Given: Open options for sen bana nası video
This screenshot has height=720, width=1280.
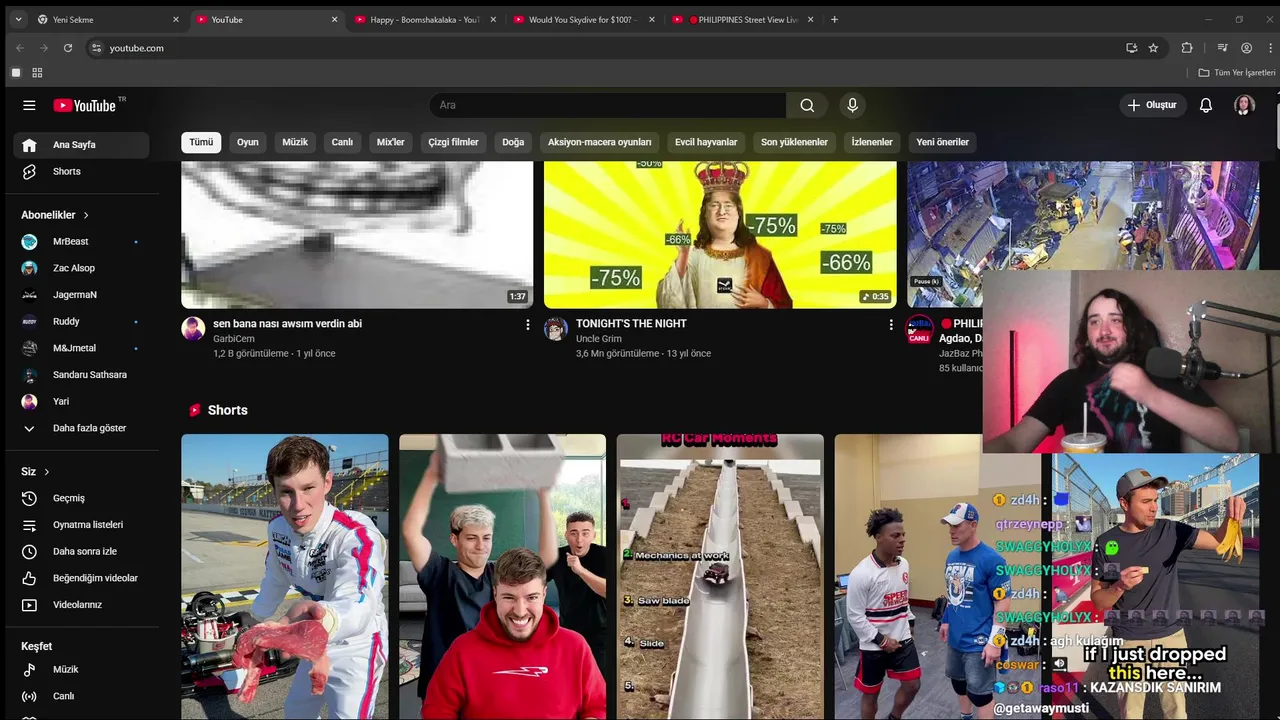Looking at the screenshot, I should tap(528, 325).
